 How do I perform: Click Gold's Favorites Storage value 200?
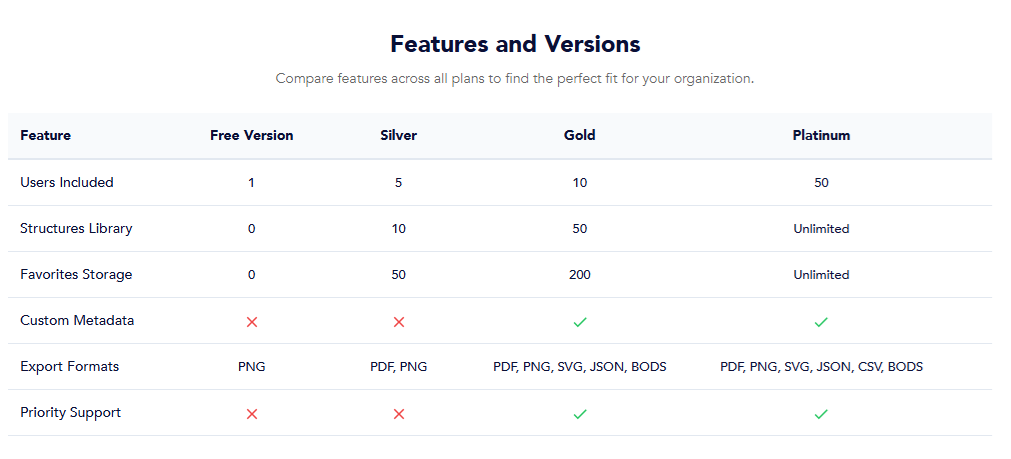coord(580,275)
